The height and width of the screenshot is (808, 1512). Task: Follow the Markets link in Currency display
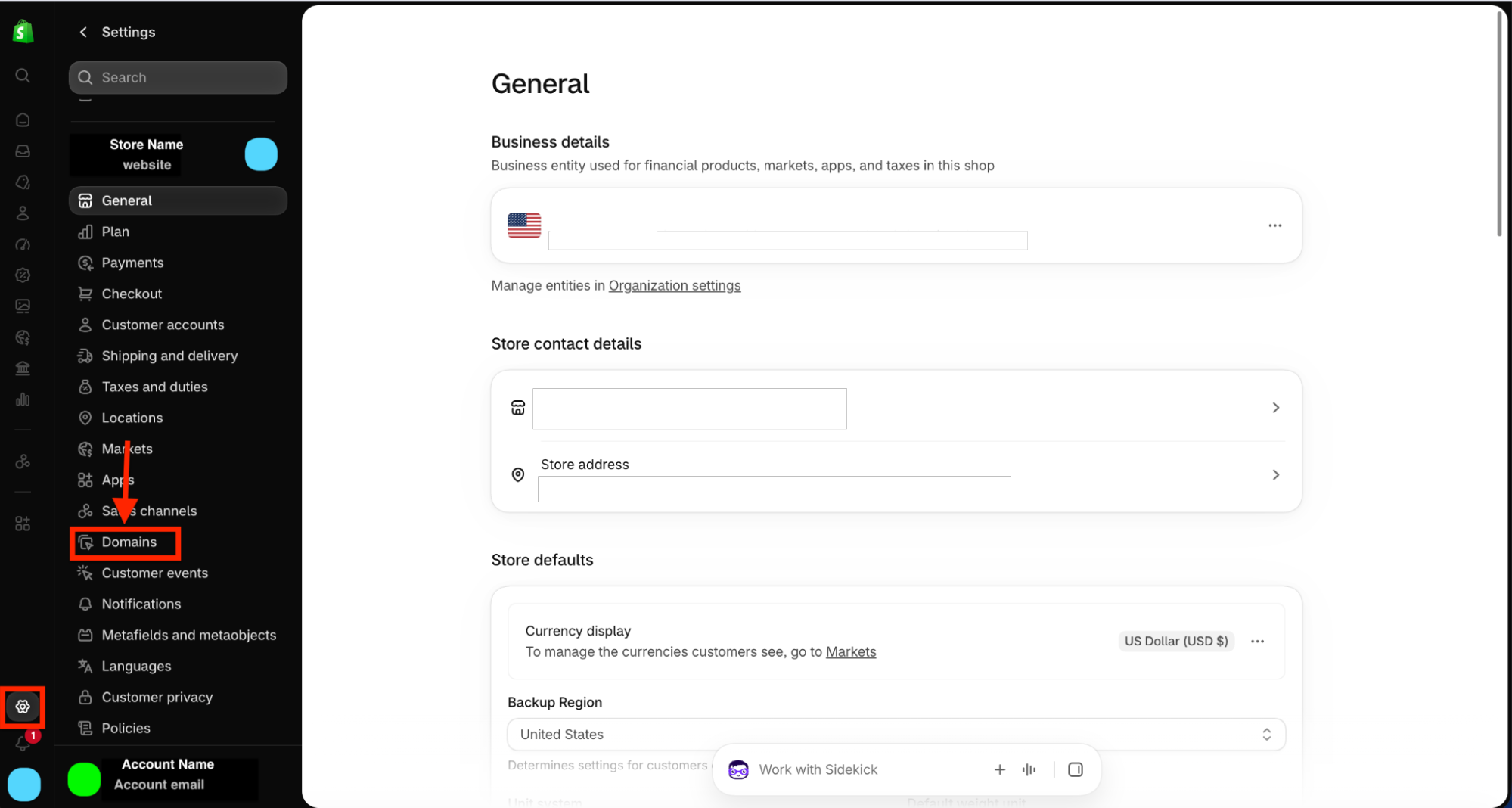coord(850,651)
